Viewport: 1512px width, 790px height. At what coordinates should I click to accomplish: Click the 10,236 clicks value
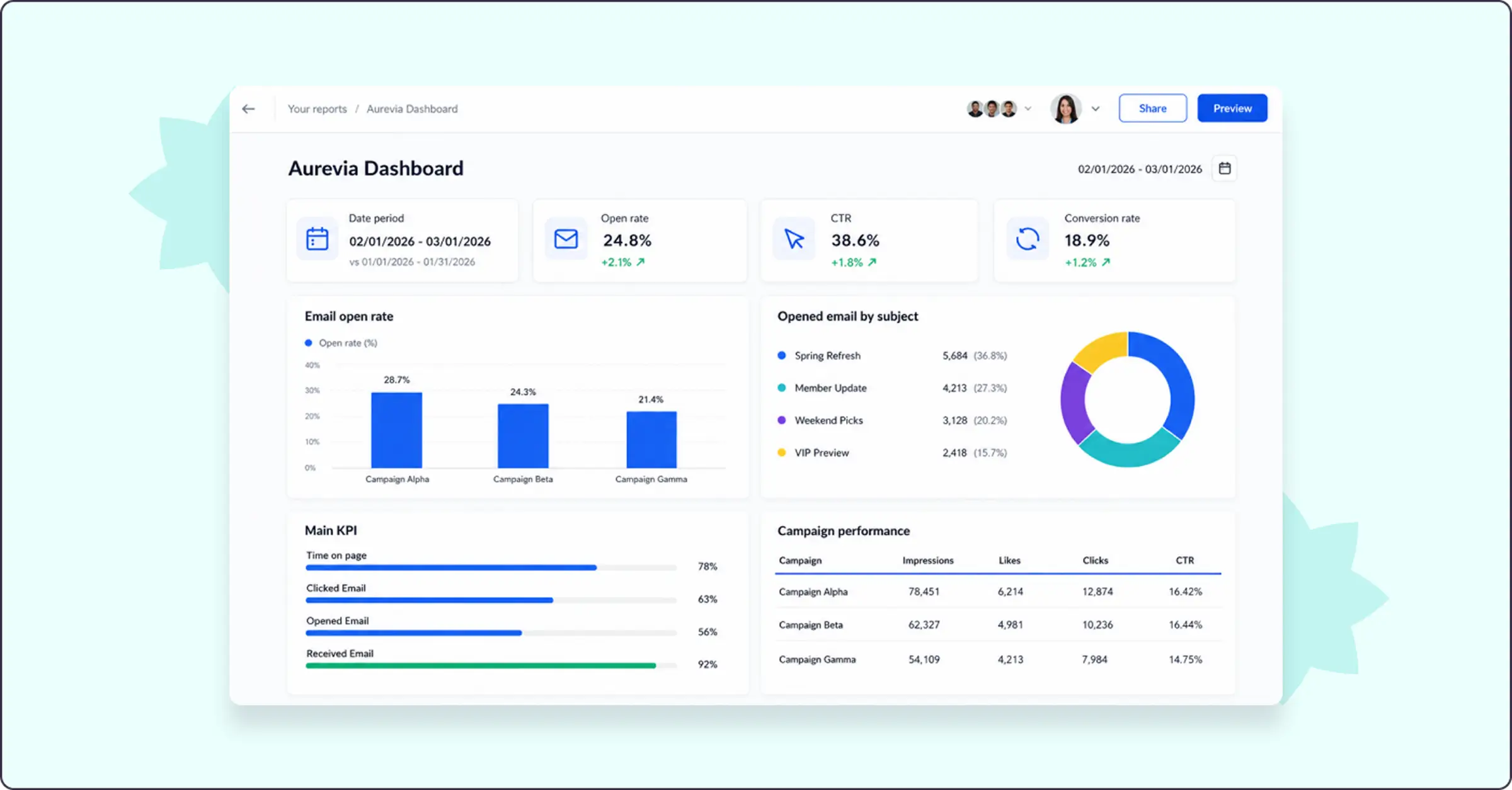1097,625
